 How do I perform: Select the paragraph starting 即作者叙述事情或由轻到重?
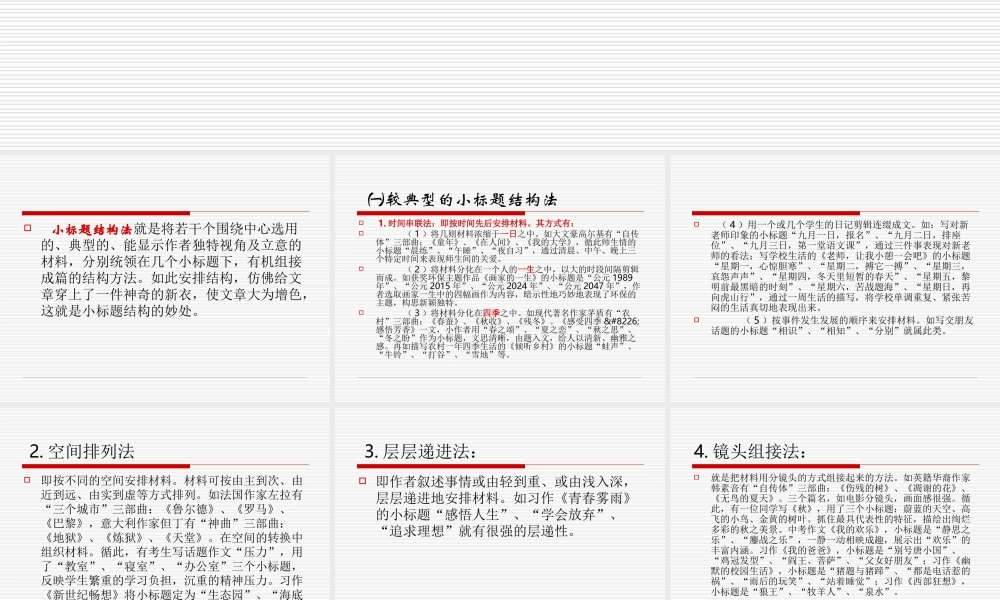coord(503,506)
